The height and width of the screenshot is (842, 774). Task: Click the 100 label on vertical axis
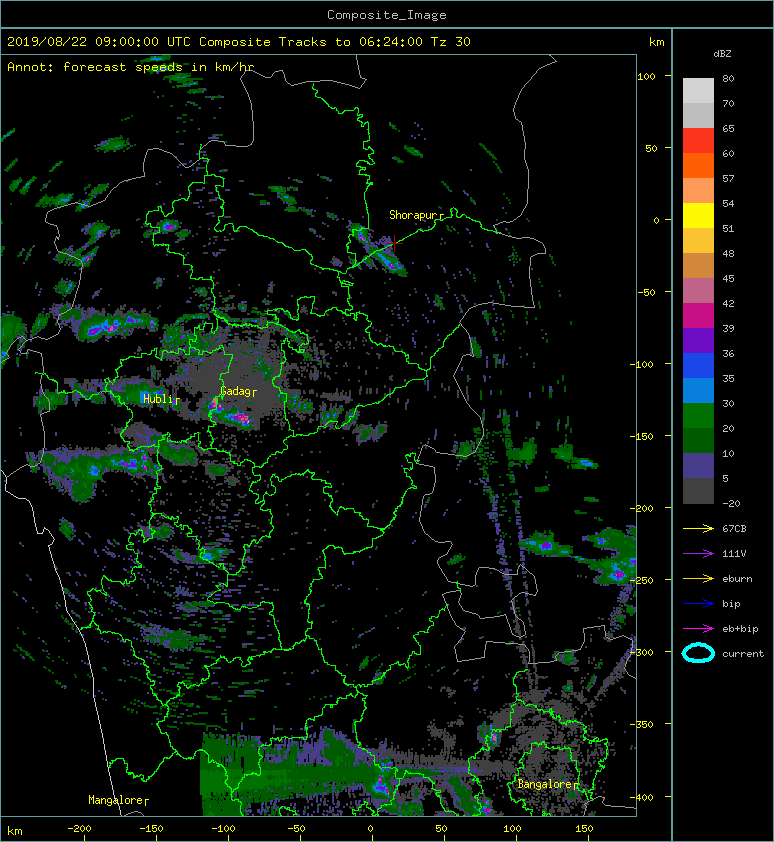[646, 76]
